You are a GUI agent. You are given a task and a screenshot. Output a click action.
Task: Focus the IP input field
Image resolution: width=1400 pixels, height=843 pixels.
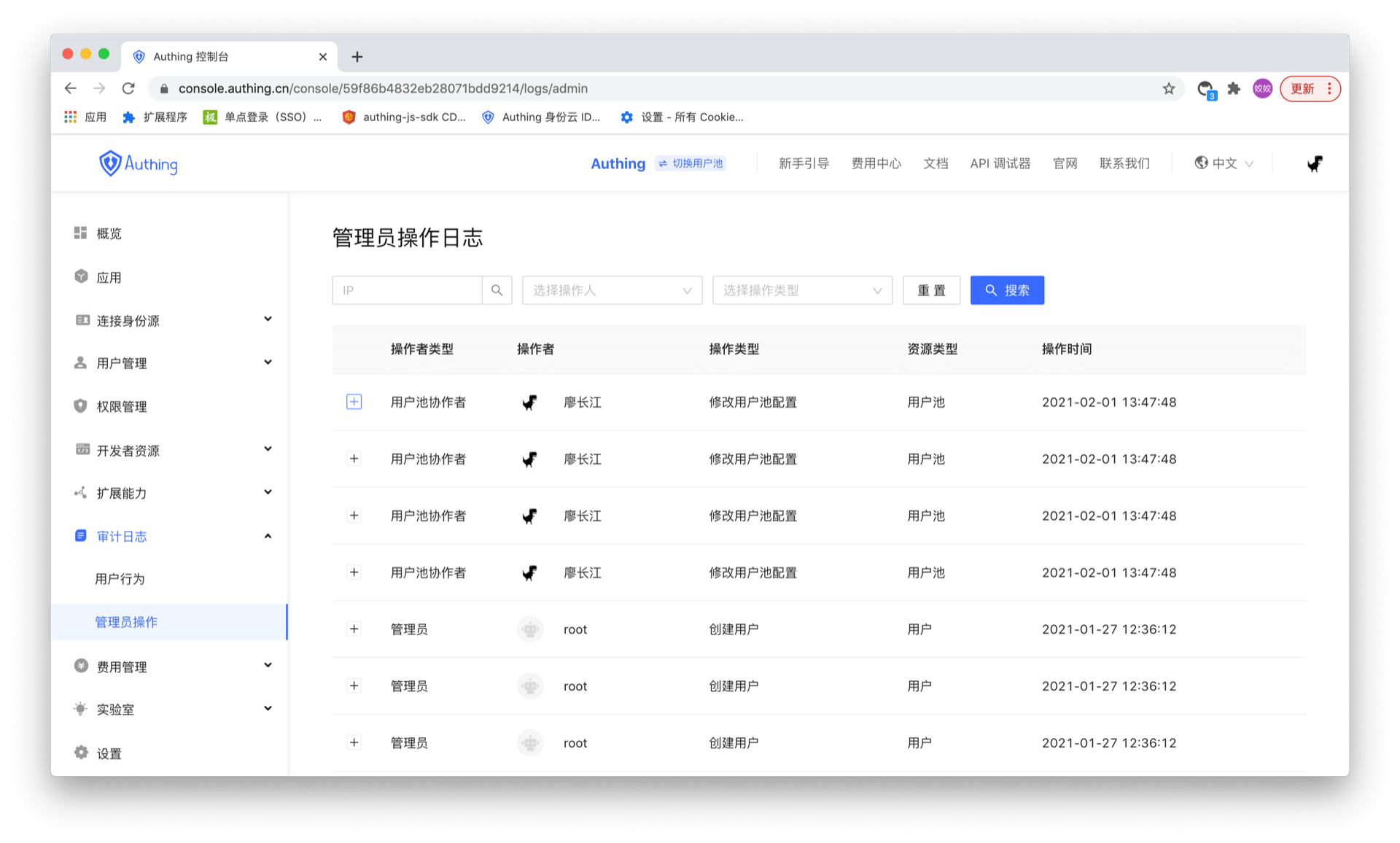[407, 290]
